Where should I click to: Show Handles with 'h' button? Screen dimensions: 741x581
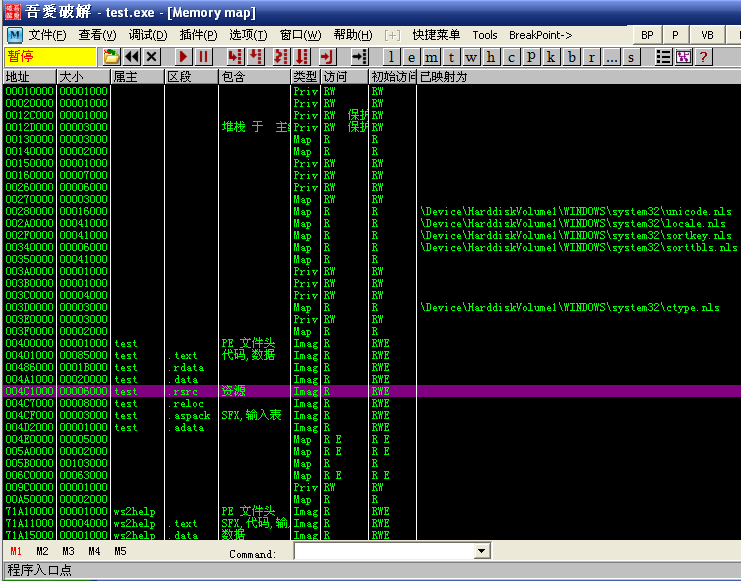491,57
